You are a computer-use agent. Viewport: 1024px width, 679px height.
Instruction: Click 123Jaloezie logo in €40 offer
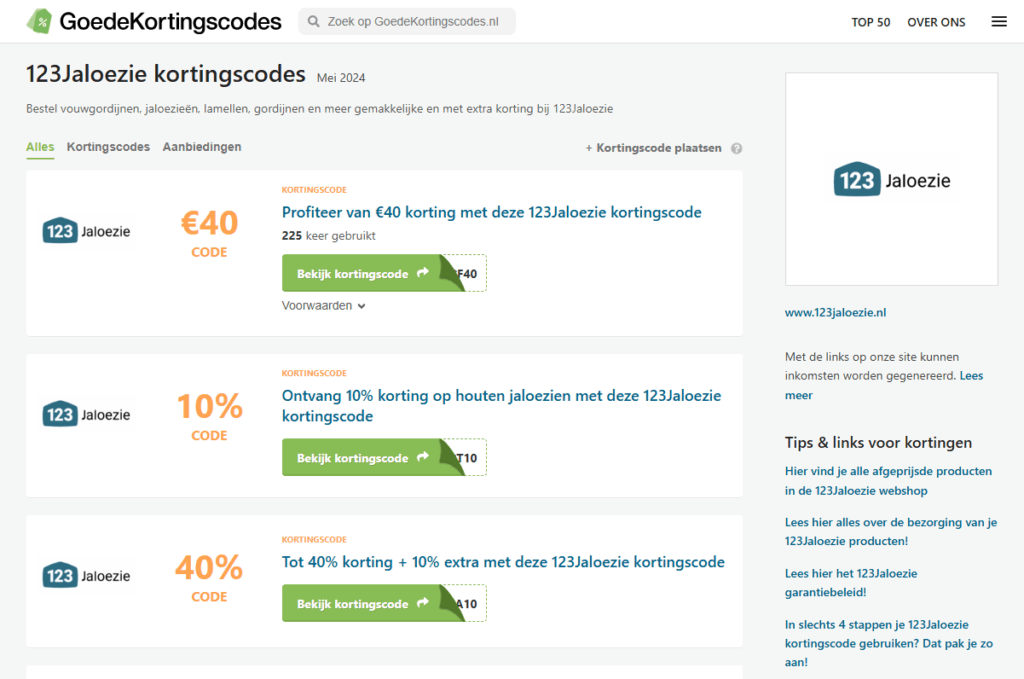pyautogui.click(x=86, y=231)
